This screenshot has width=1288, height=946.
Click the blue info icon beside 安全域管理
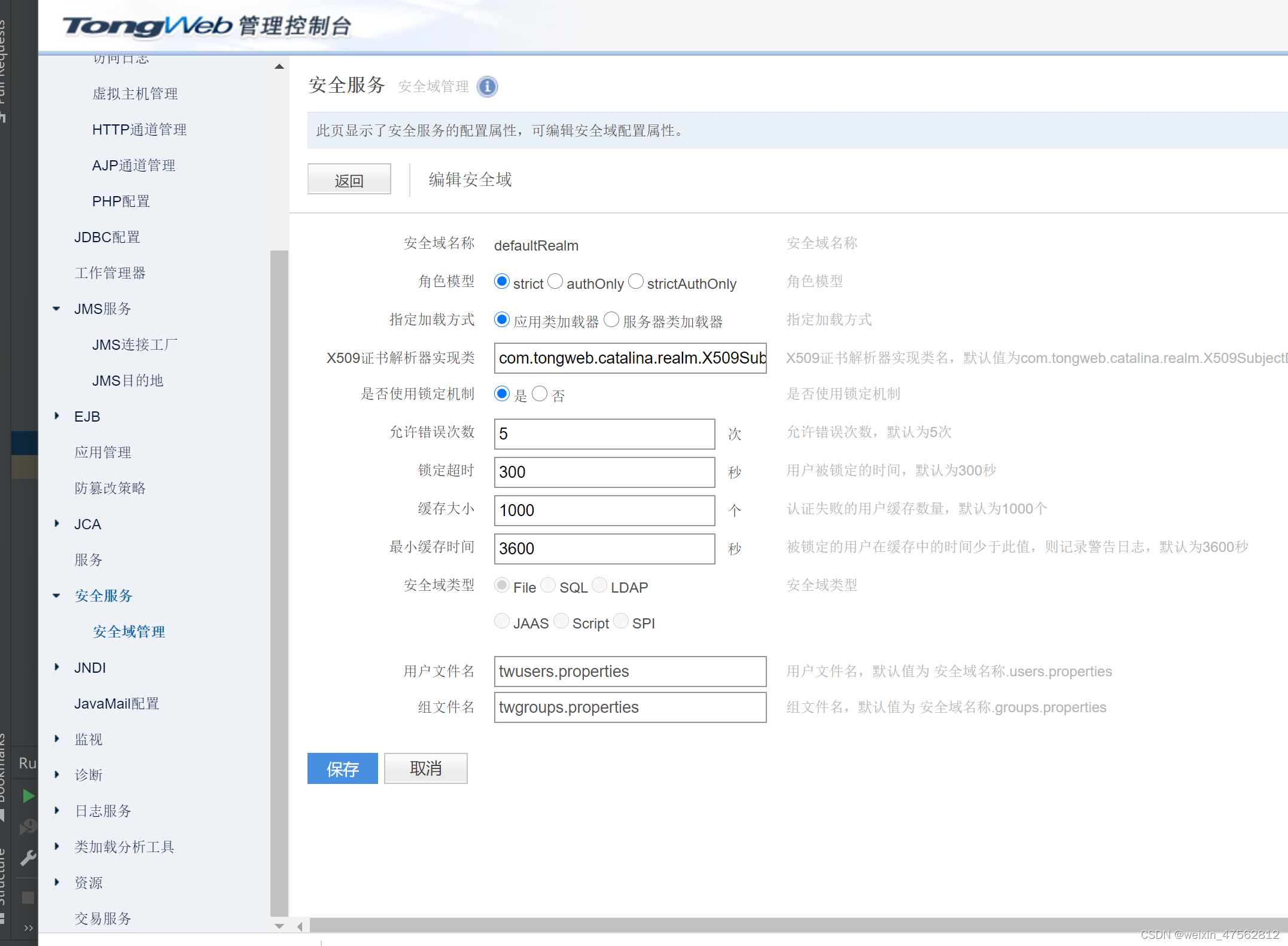click(x=487, y=87)
